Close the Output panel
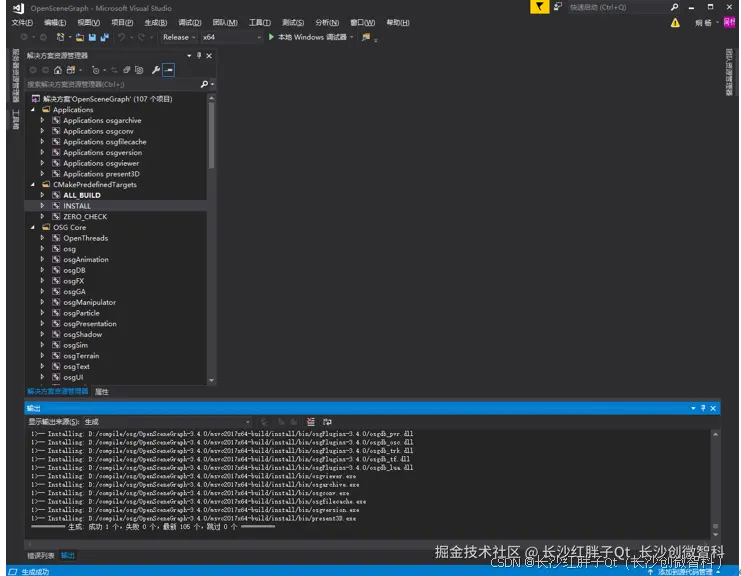This screenshot has height=576, width=741. [713, 408]
